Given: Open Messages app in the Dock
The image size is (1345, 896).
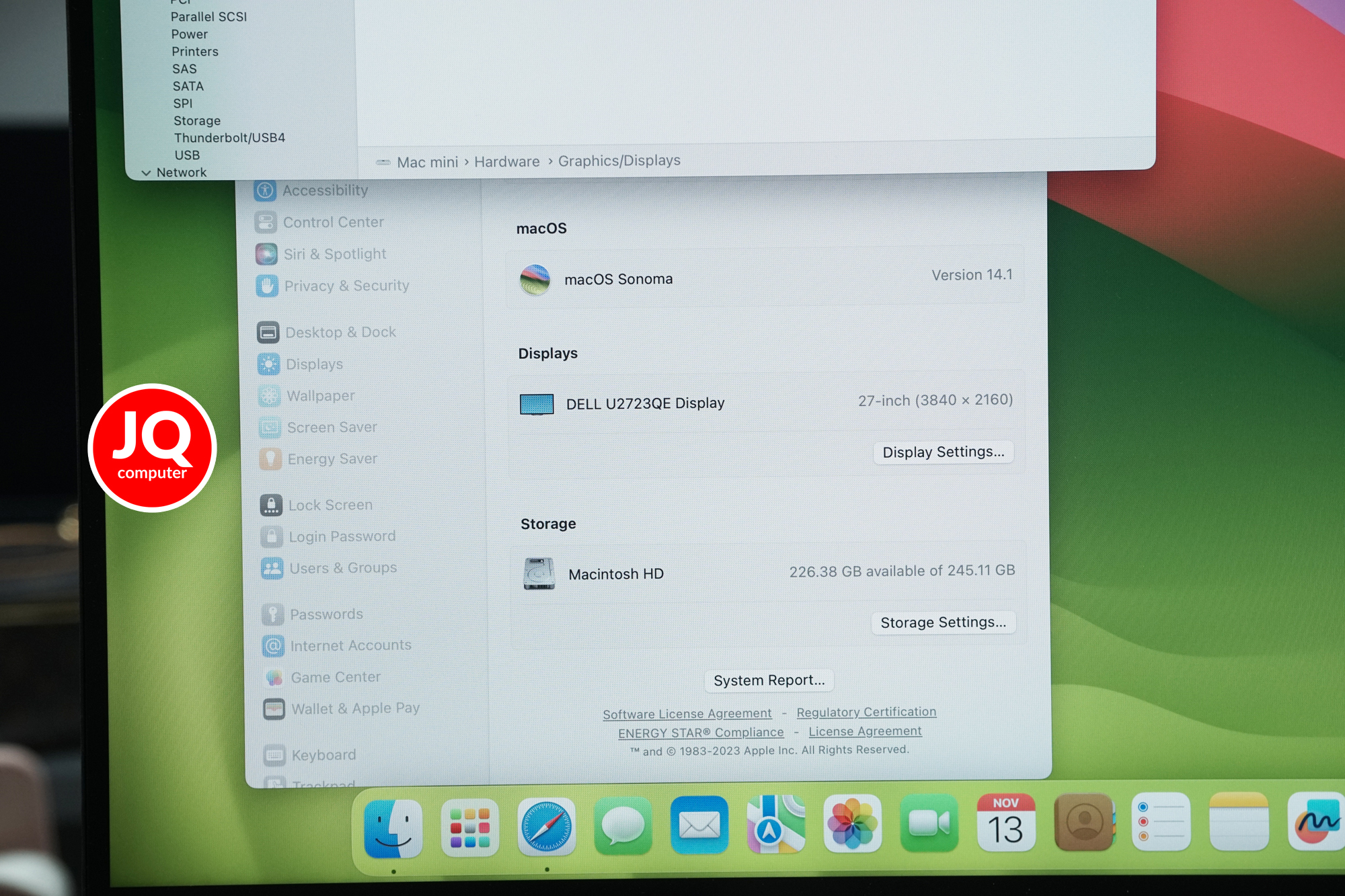Looking at the screenshot, I should (623, 826).
